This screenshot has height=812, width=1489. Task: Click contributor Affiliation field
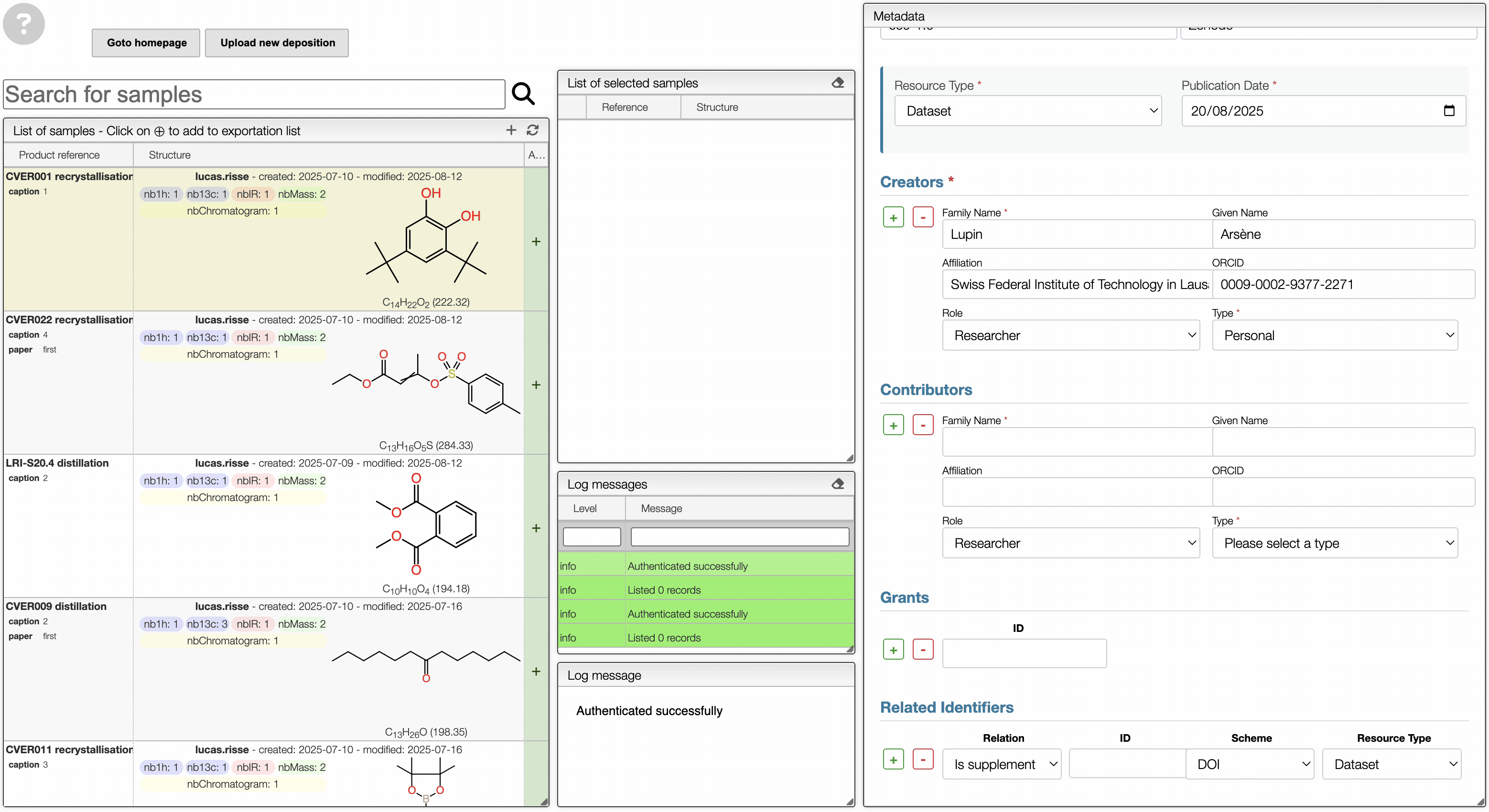pos(1077,492)
